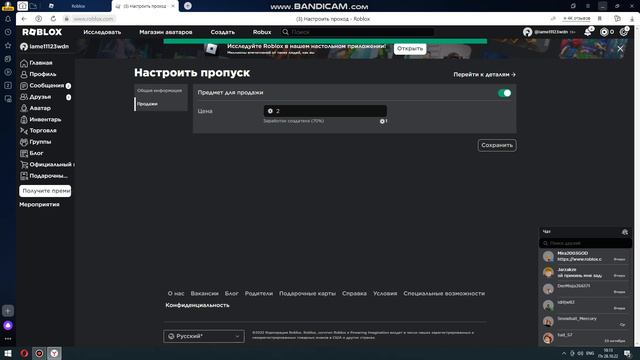Open the Справка footer link
The image size is (640, 360).
[354, 293]
